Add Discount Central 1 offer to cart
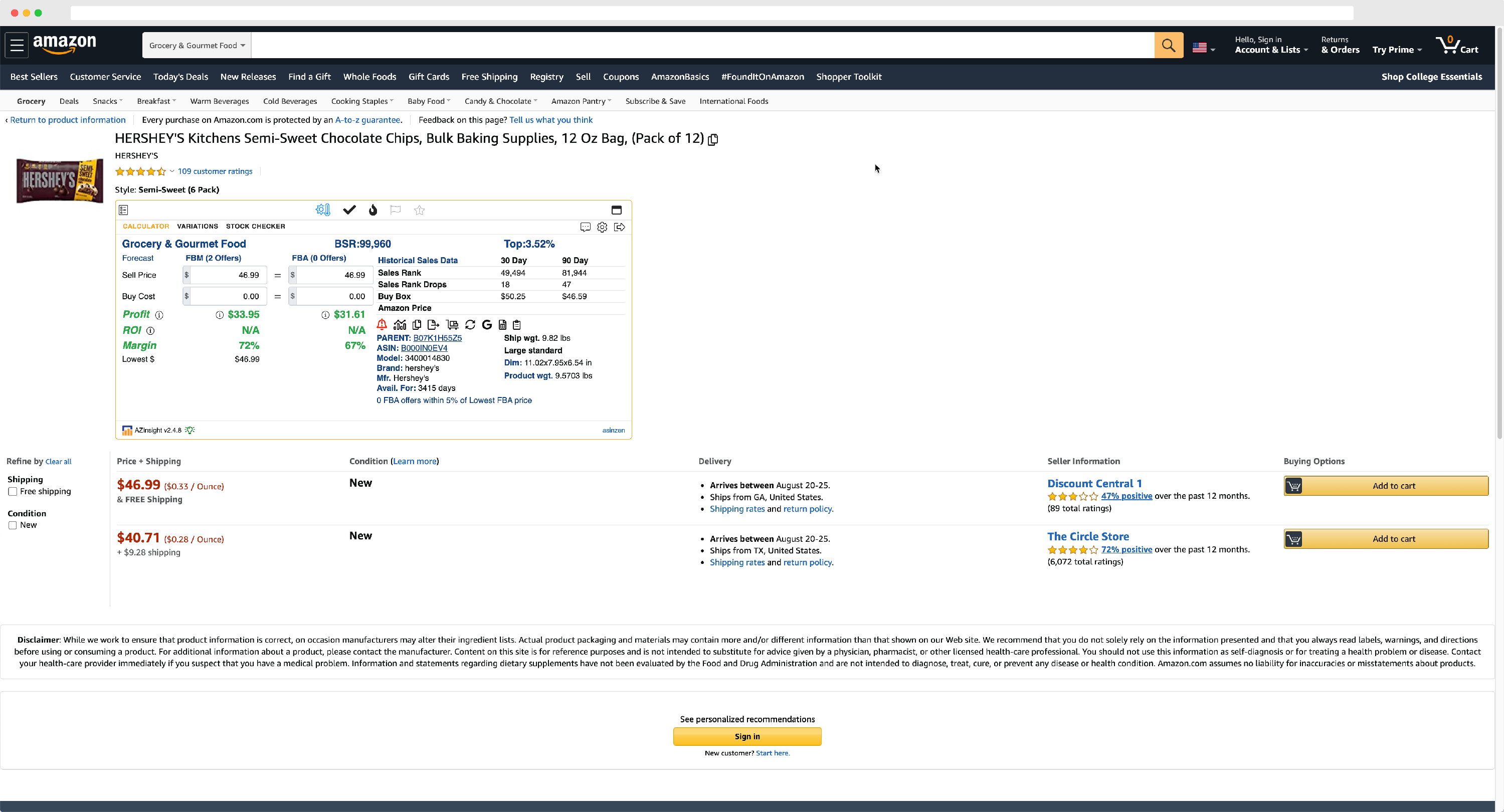 click(x=1386, y=486)
